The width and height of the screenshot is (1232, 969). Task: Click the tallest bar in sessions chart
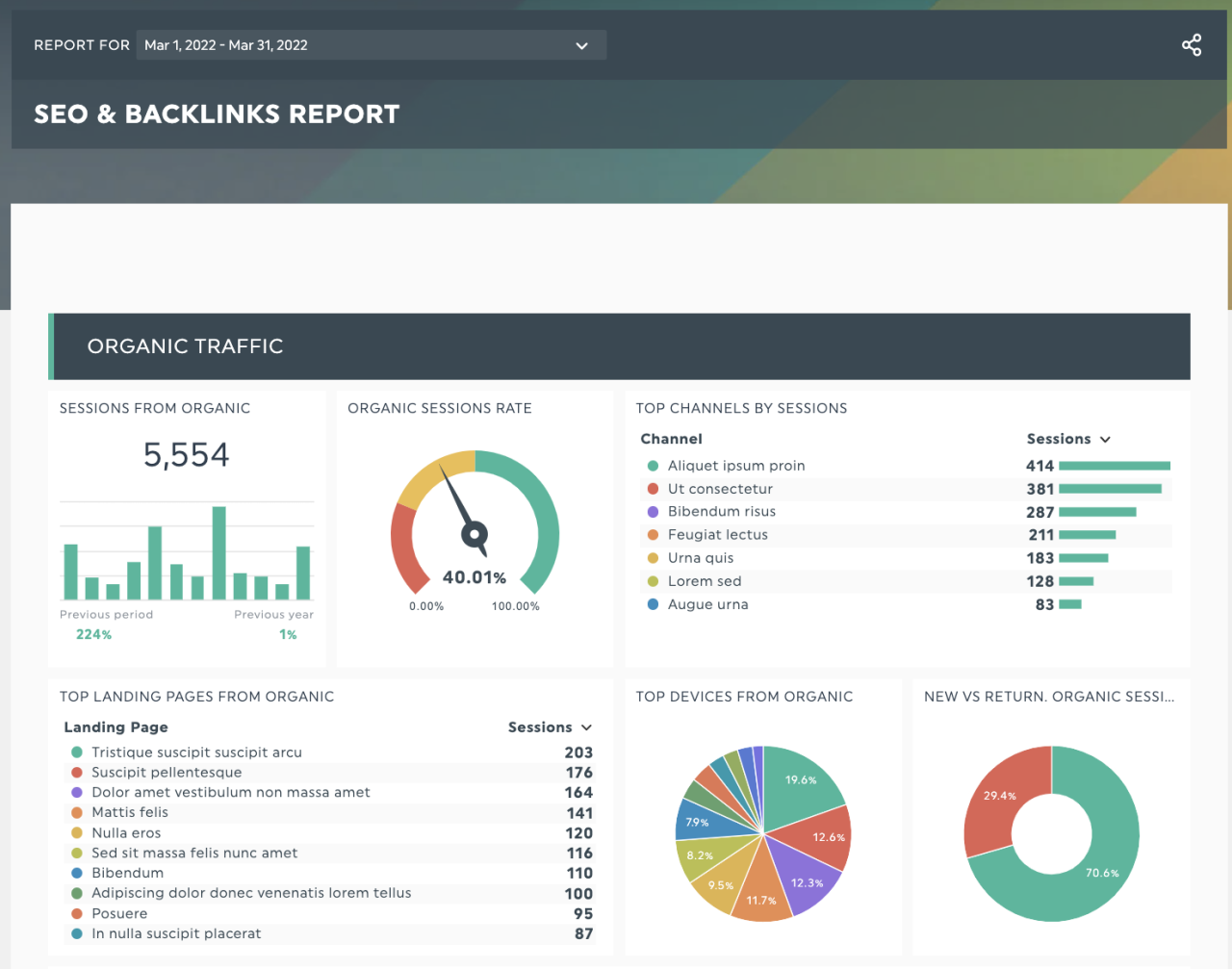[x=218, y=553]
